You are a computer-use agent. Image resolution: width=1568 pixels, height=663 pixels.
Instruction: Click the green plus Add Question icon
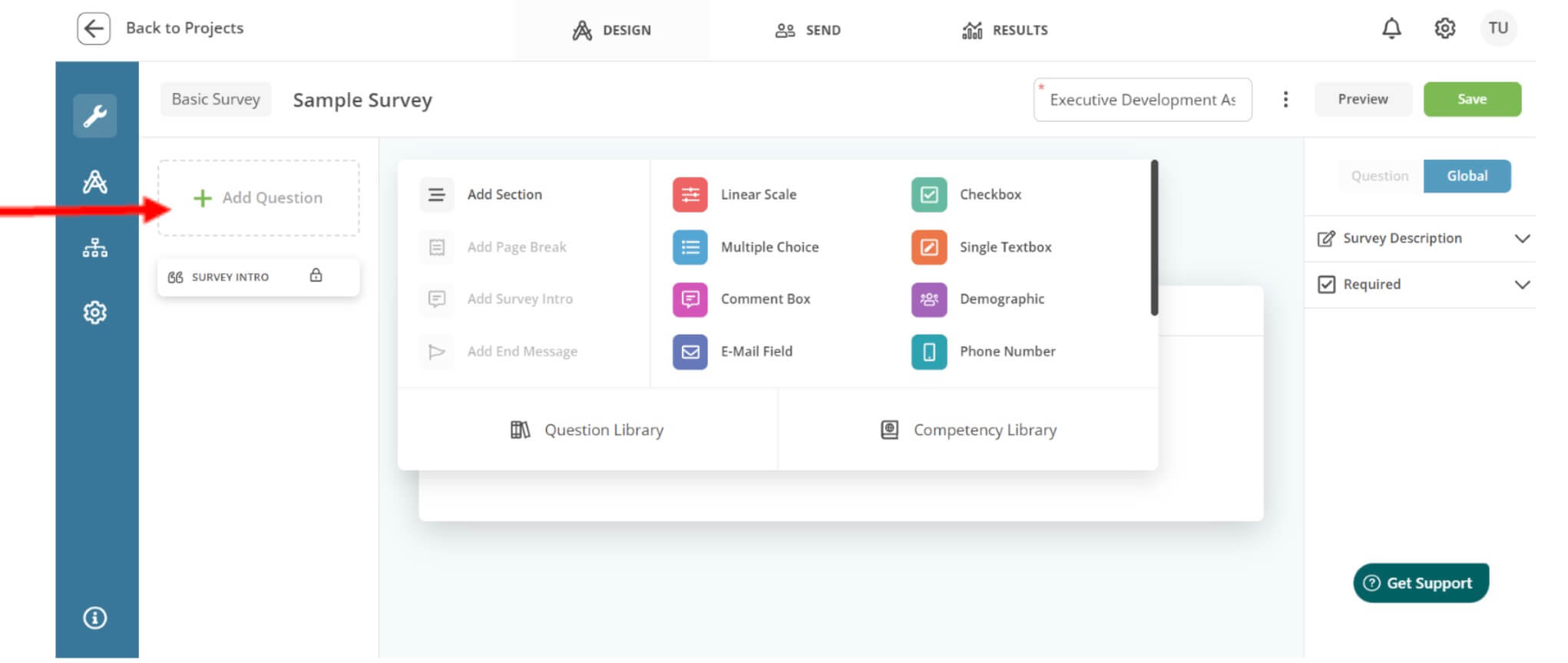[x=202, y=199]
